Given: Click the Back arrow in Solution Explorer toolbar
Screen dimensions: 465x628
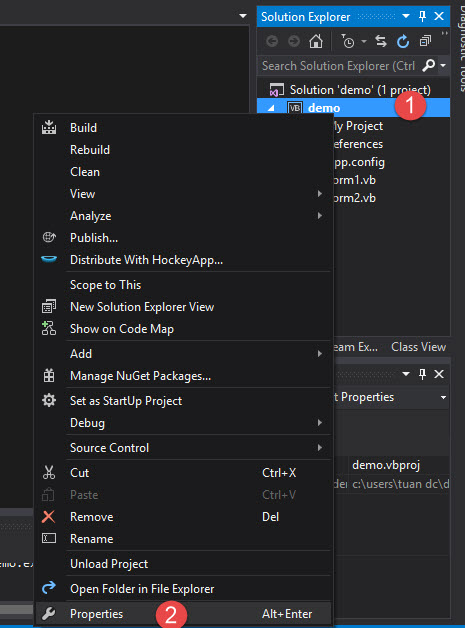Looking at the screenshot, I should pos(272,41).
